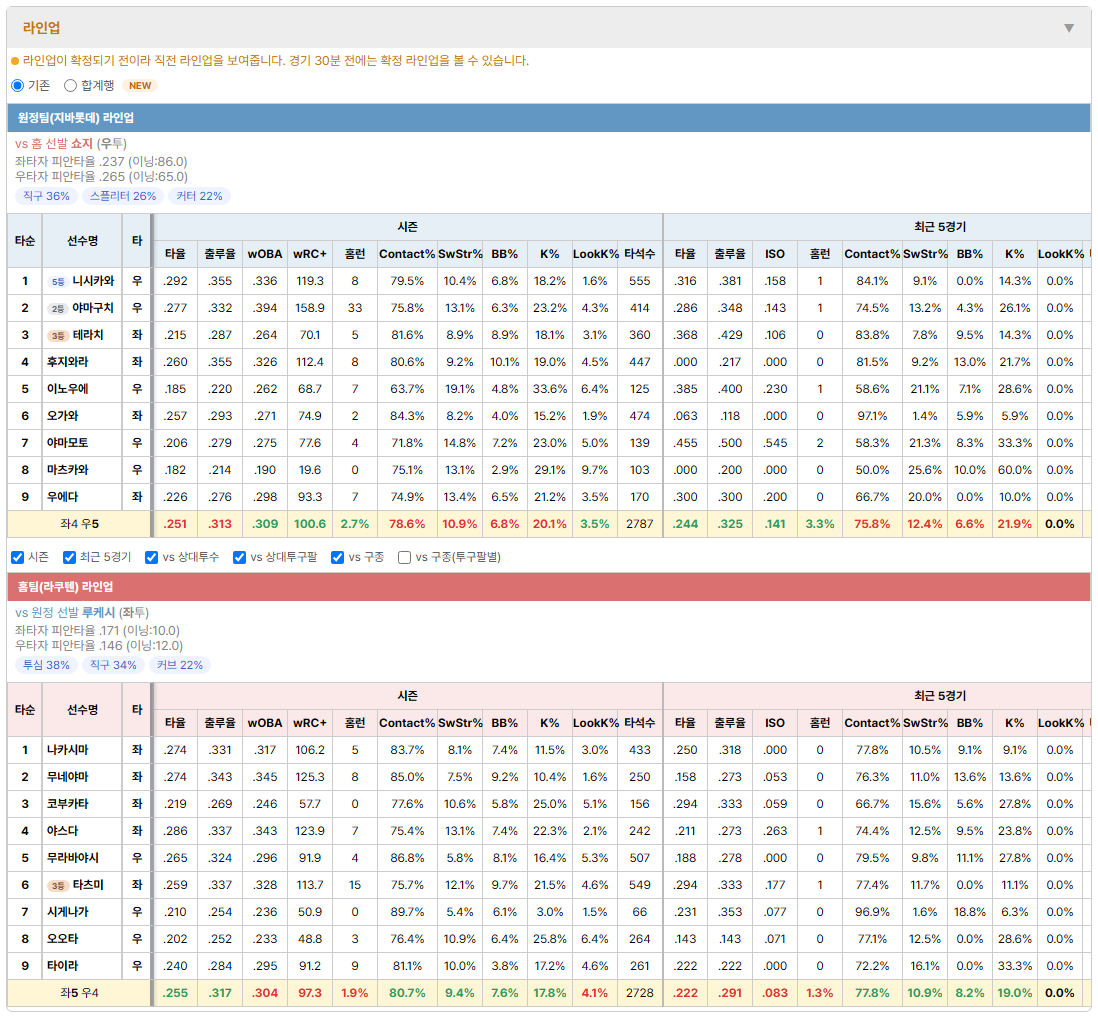The image size is (1098, 1018).
Task: Click the 3등 badge next to 타츠미
Action: (58, 886)
